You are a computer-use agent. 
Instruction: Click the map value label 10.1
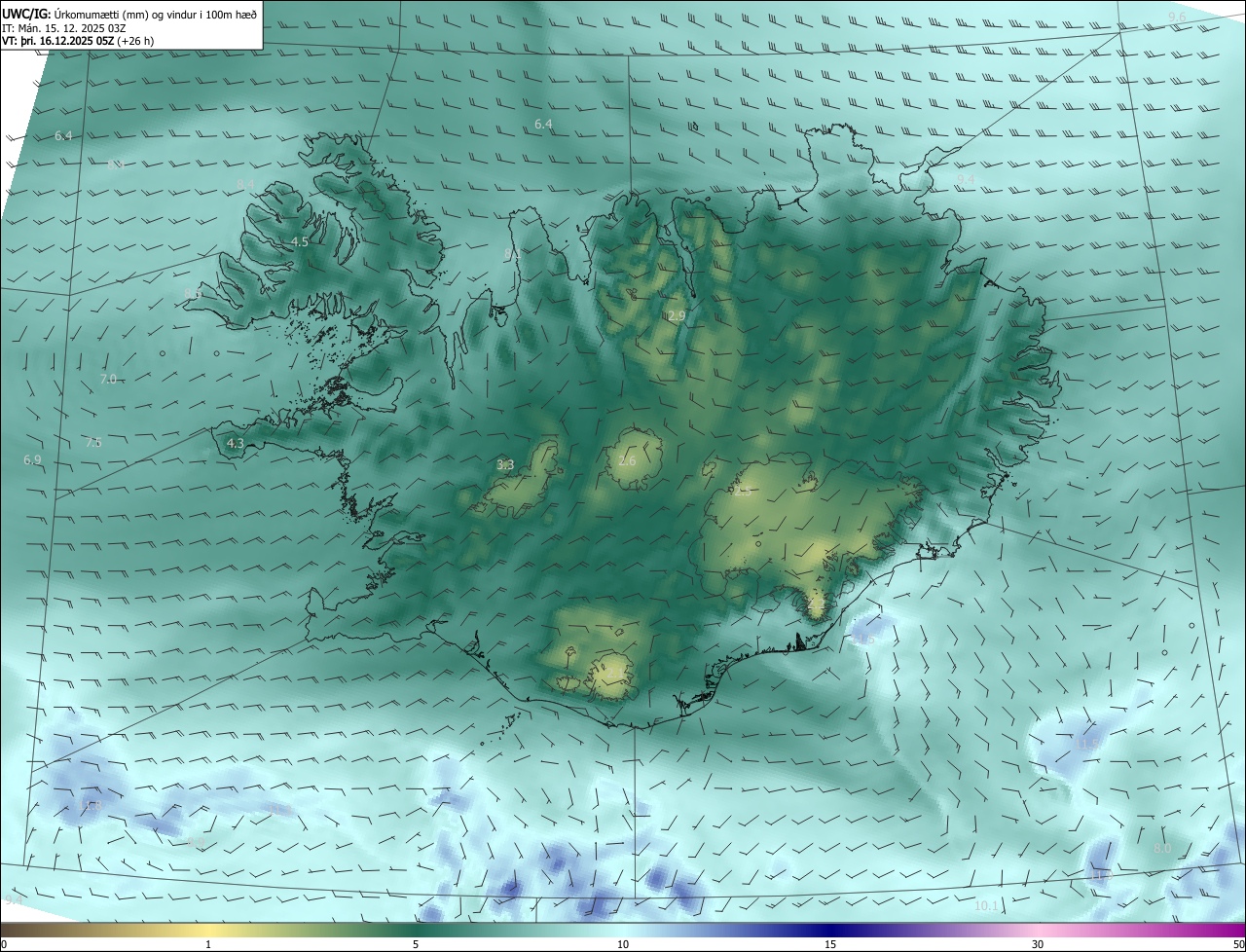986,905
